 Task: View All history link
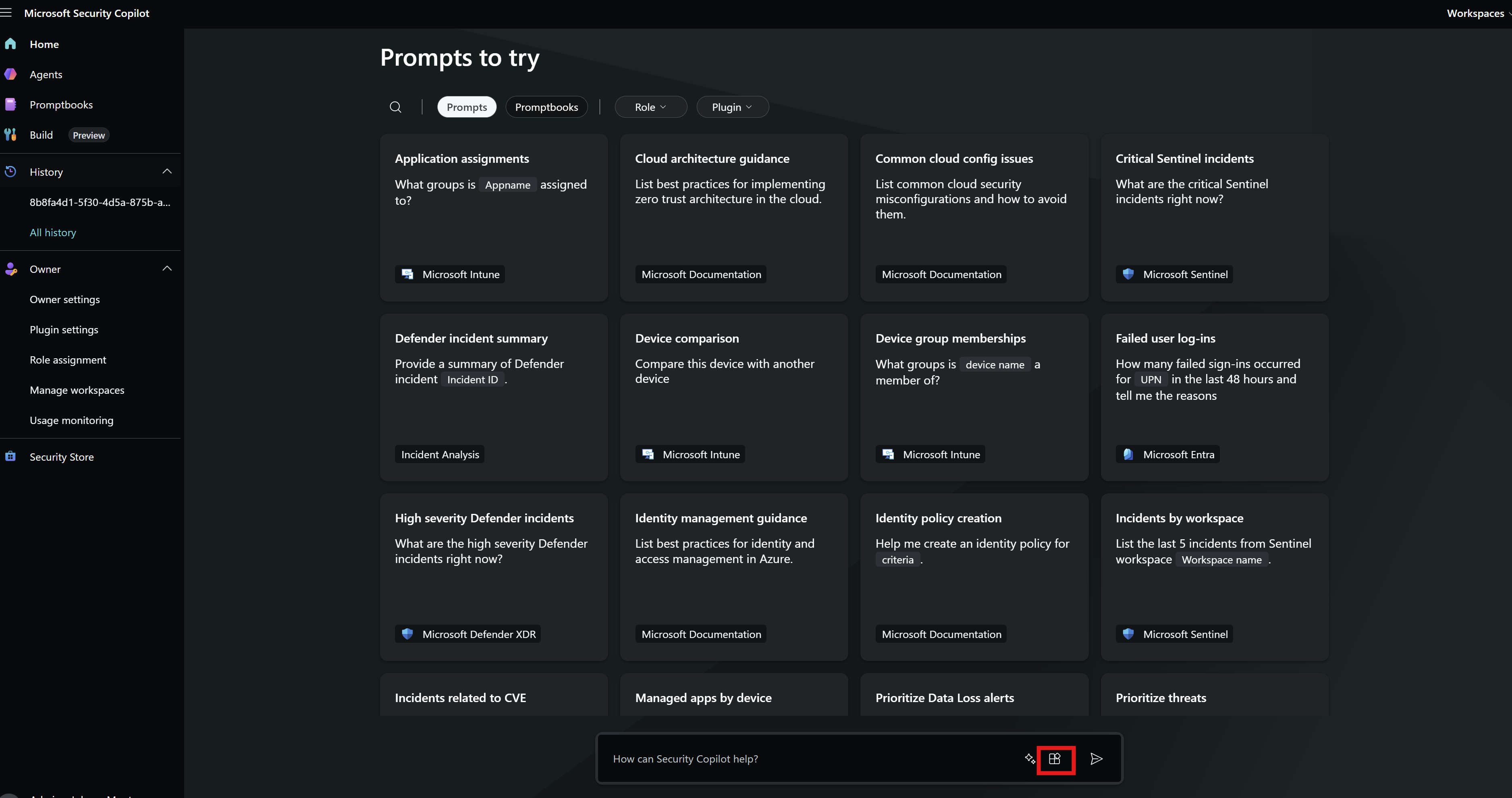click(53, 233)
